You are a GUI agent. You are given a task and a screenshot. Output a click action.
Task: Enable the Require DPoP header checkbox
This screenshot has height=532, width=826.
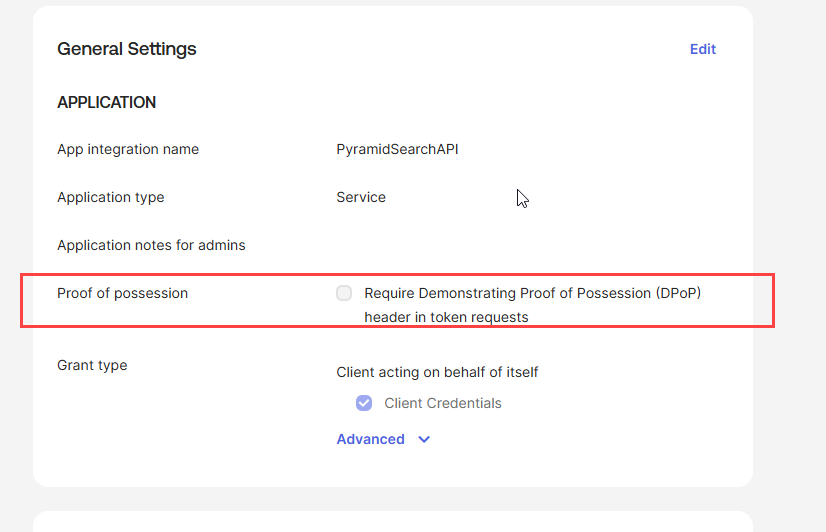(x=344, y=293)
